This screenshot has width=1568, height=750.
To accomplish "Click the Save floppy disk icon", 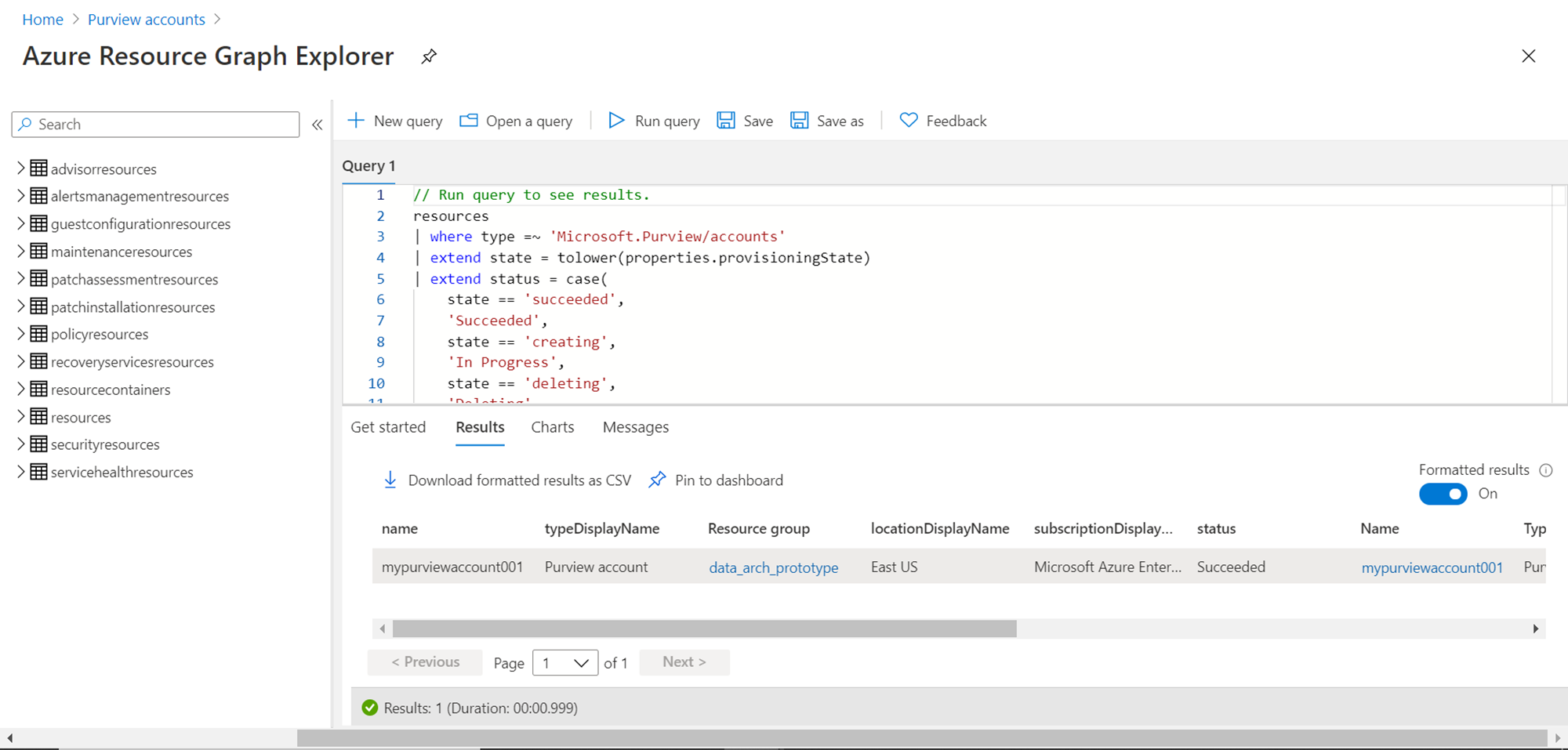I will [726, 121].
